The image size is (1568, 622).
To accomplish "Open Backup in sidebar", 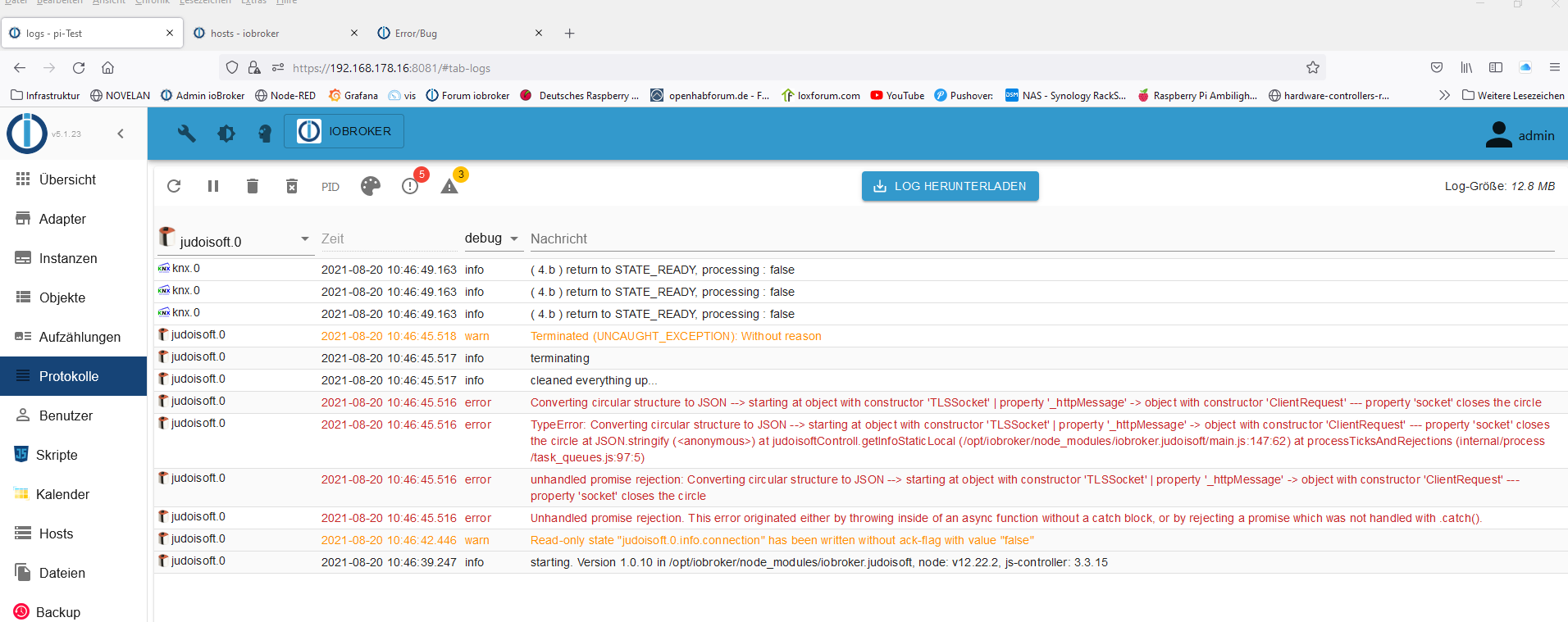I will click(74, 611).
